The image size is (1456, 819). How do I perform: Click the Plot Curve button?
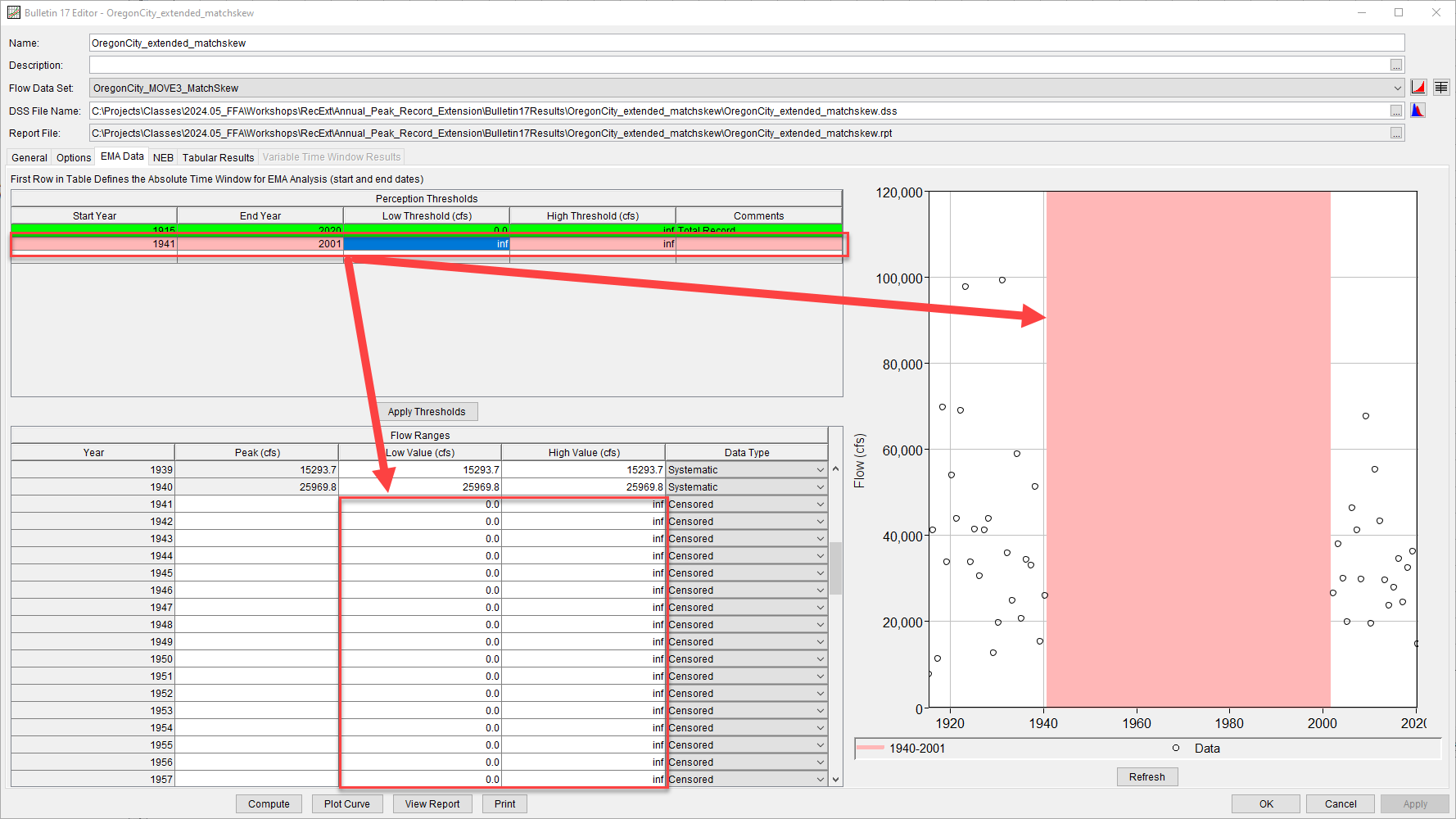click(346, 804)
